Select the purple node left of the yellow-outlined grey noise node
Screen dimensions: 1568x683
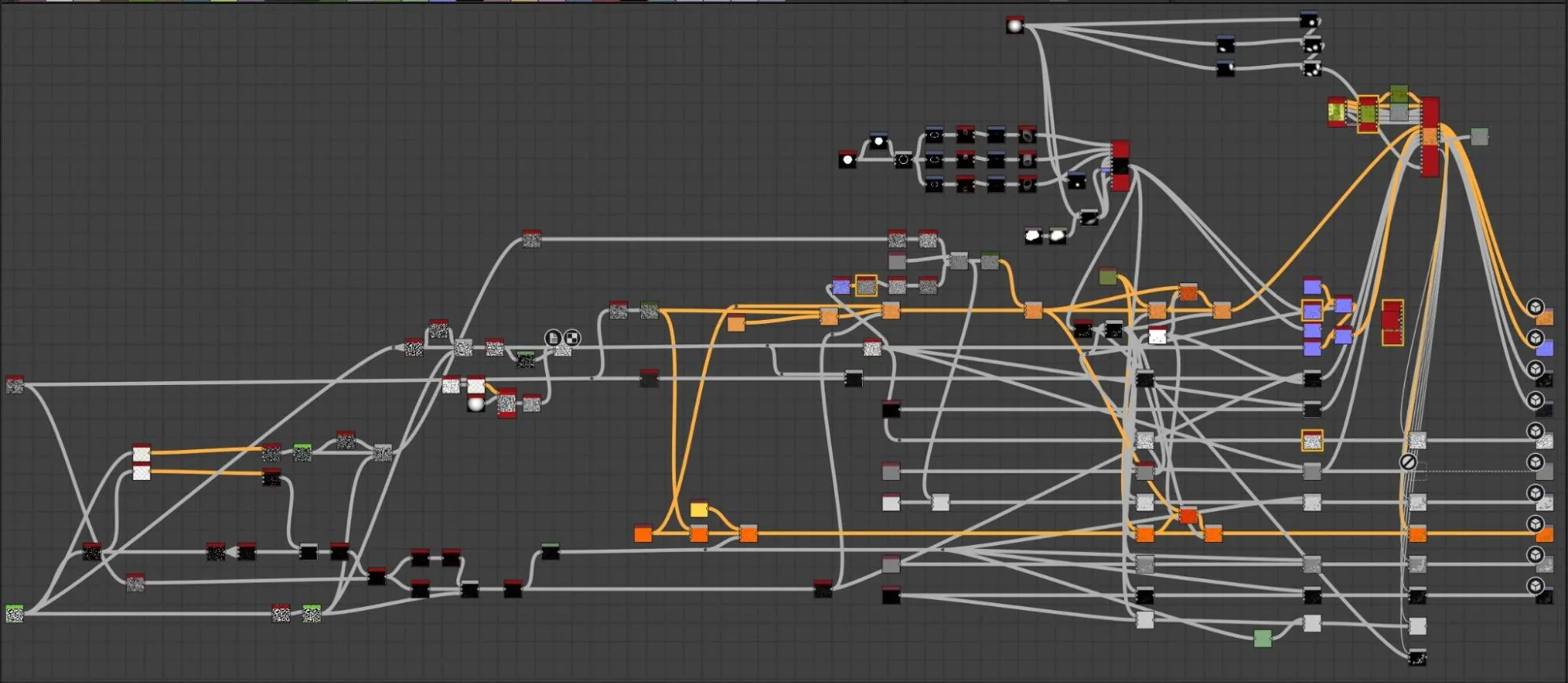click(x=841, y=286)
